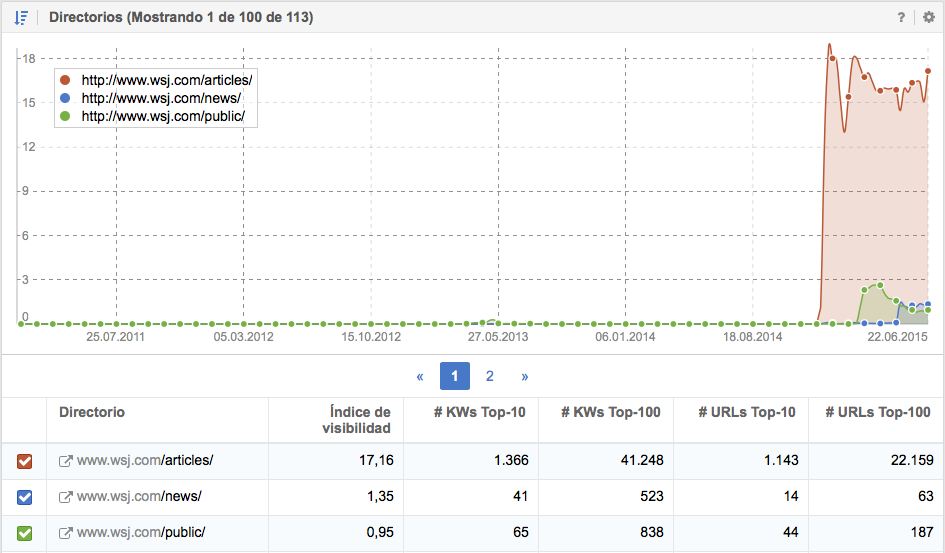Select page 1 in pagination

tap(455, 377)
